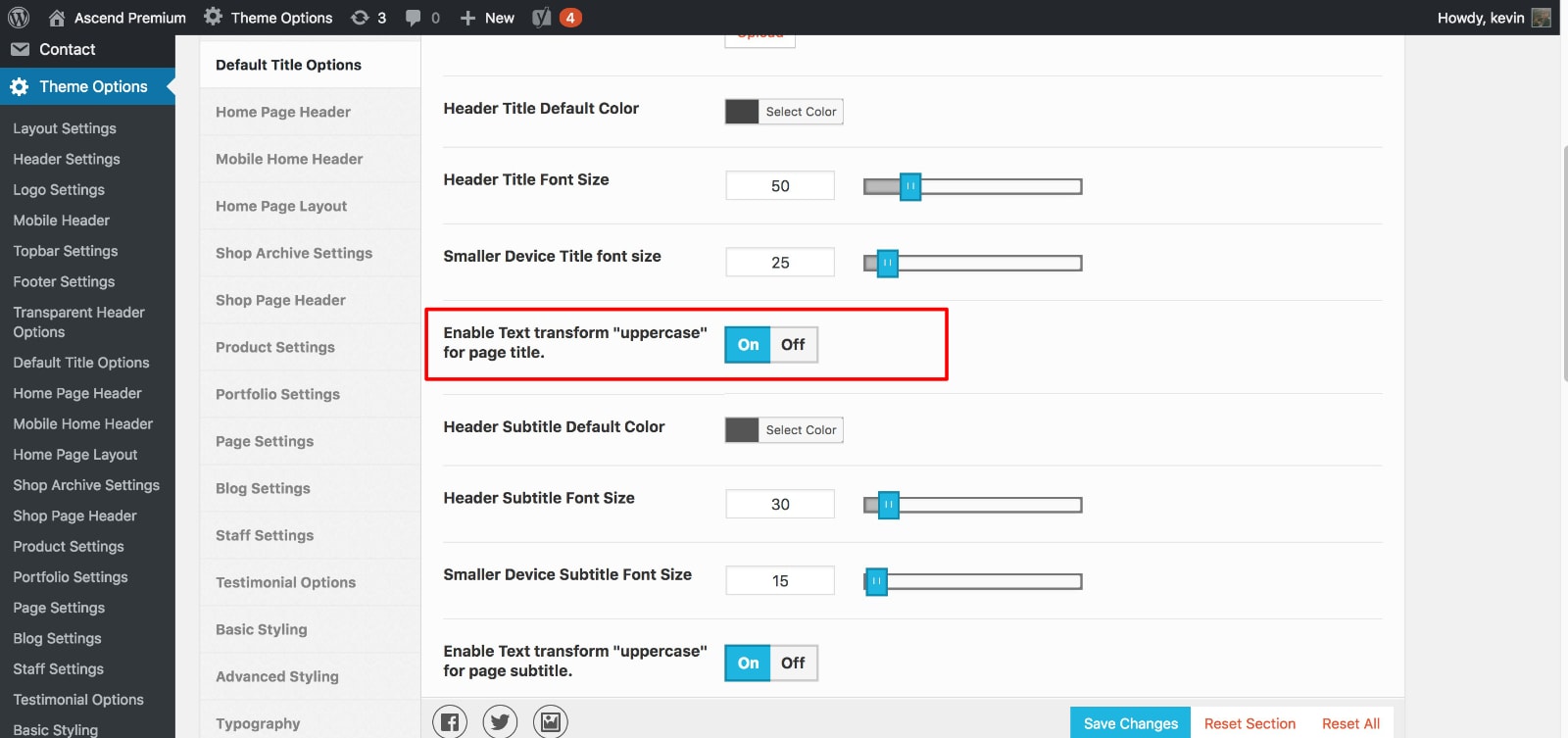Focus Smaller Device Title font size field 25
Viewport: 1568px width, 738px height.
tap(780, 262)
